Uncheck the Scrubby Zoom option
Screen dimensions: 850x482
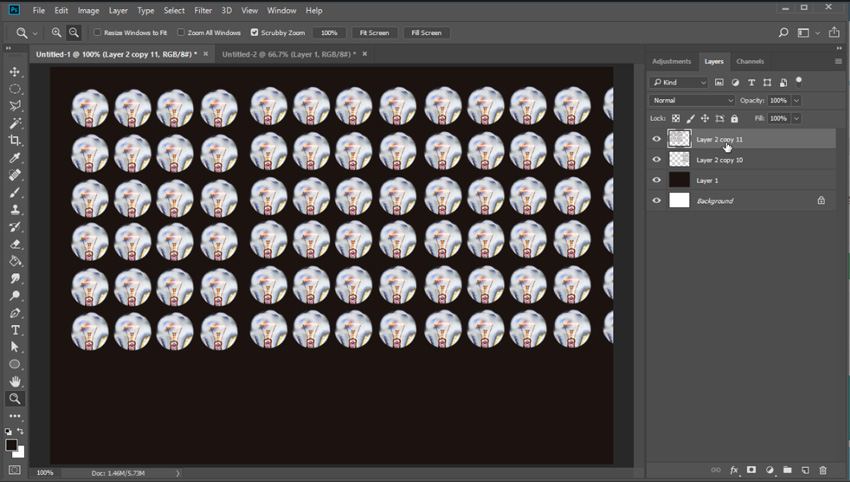click(254, 33)
